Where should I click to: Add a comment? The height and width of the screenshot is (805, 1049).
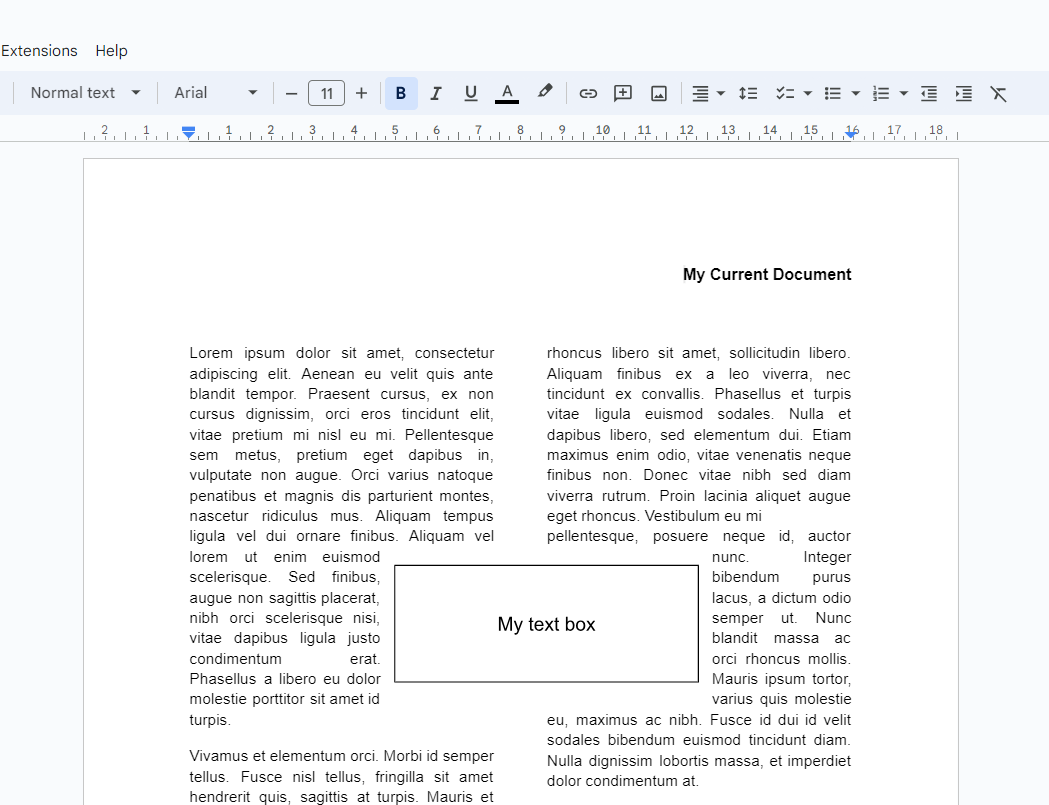coord(623,93)
